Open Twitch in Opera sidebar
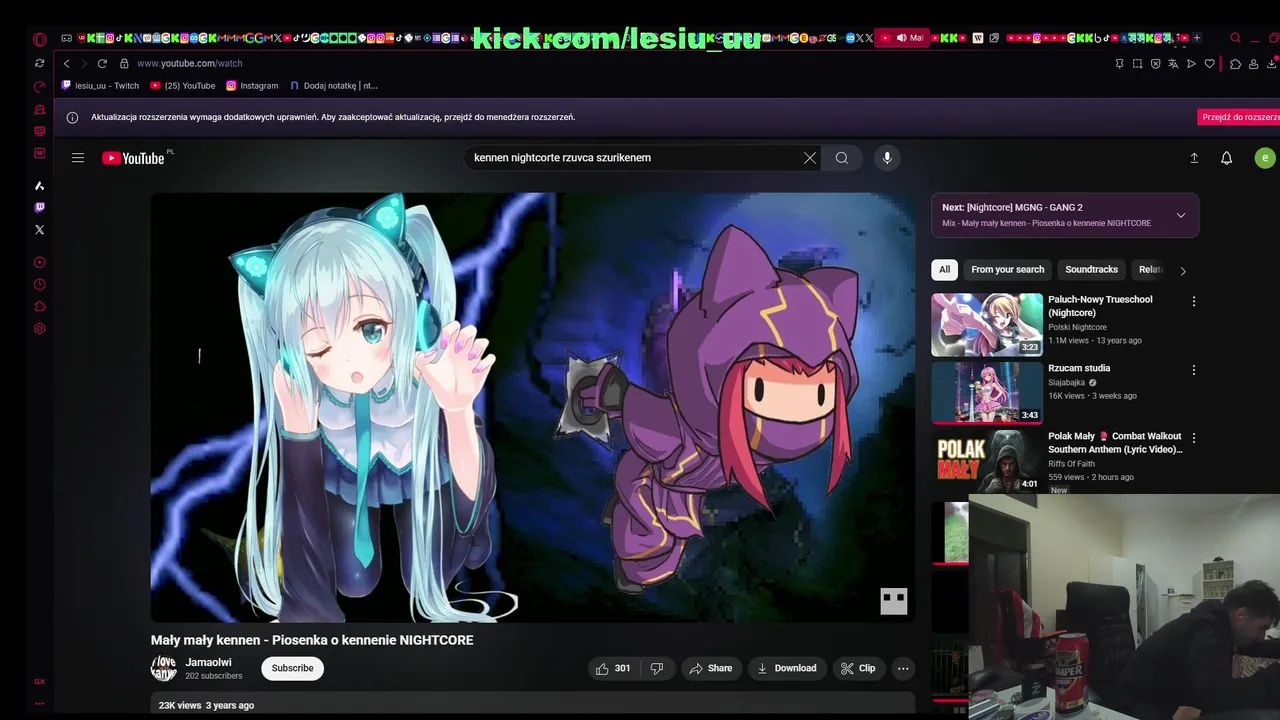Viewport: 1280px width, 720px height. 40,208
